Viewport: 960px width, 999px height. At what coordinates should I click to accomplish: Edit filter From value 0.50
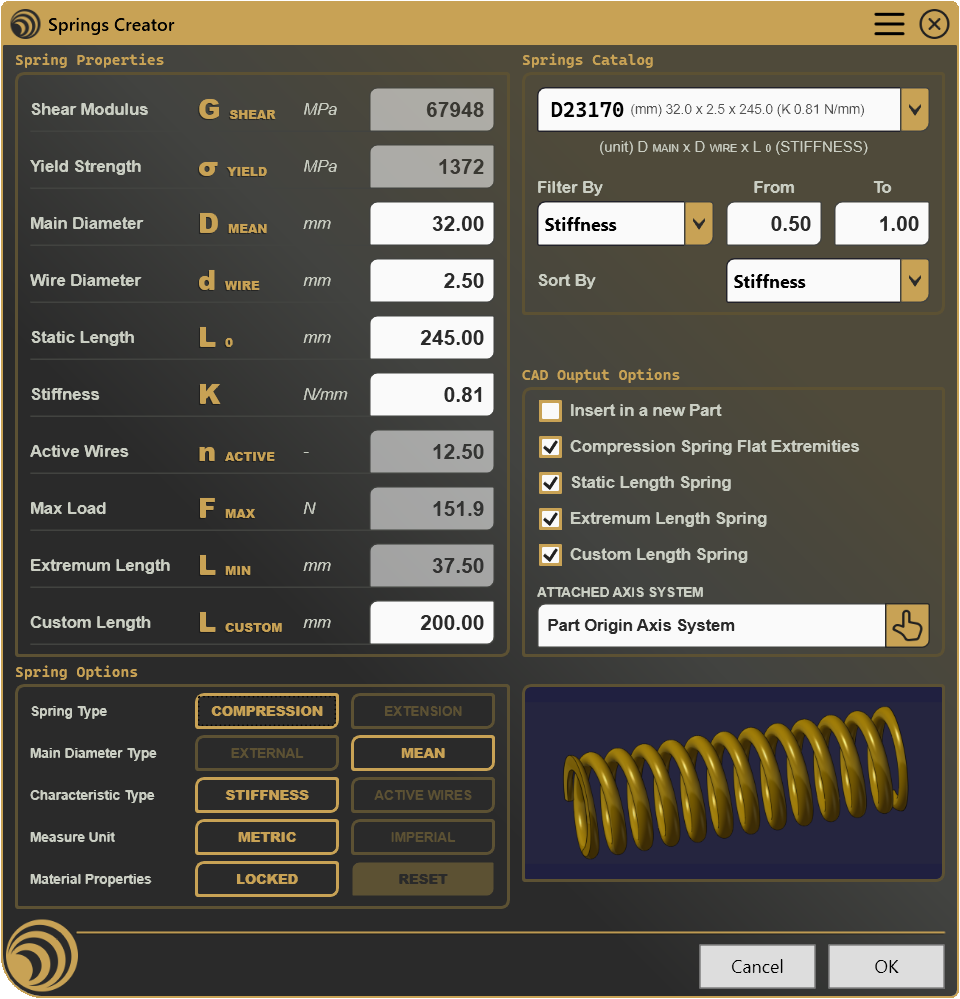point(774,224)
